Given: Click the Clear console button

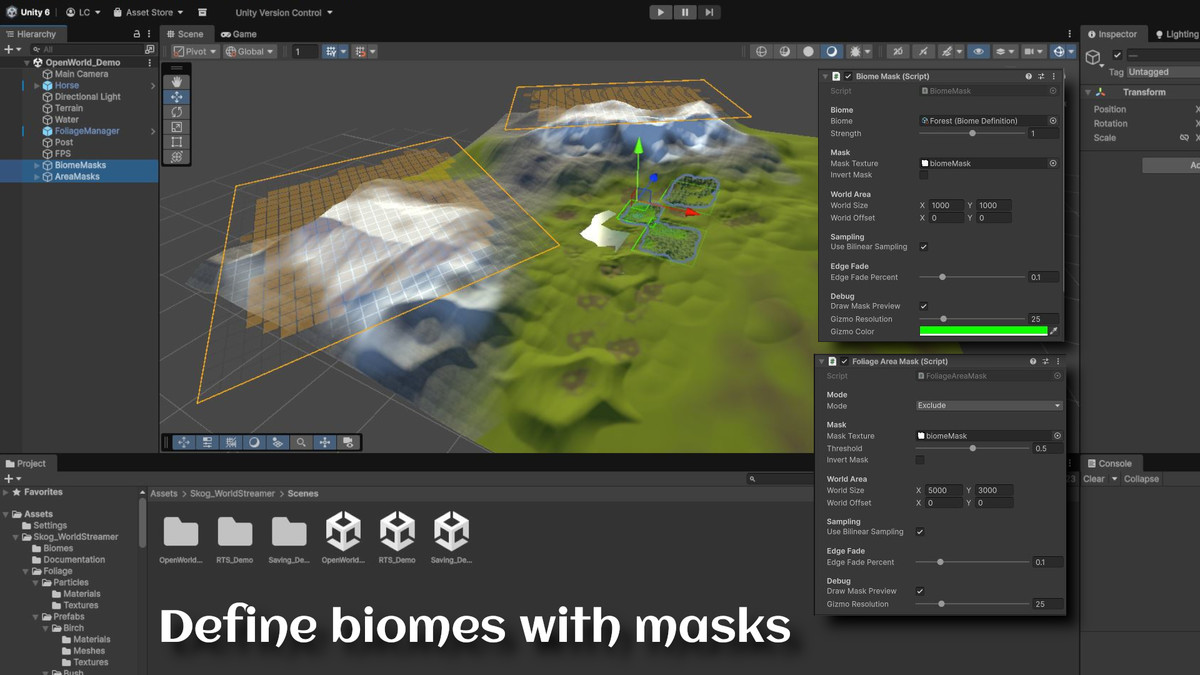Looking at the screenshot, I should 1094,479.
